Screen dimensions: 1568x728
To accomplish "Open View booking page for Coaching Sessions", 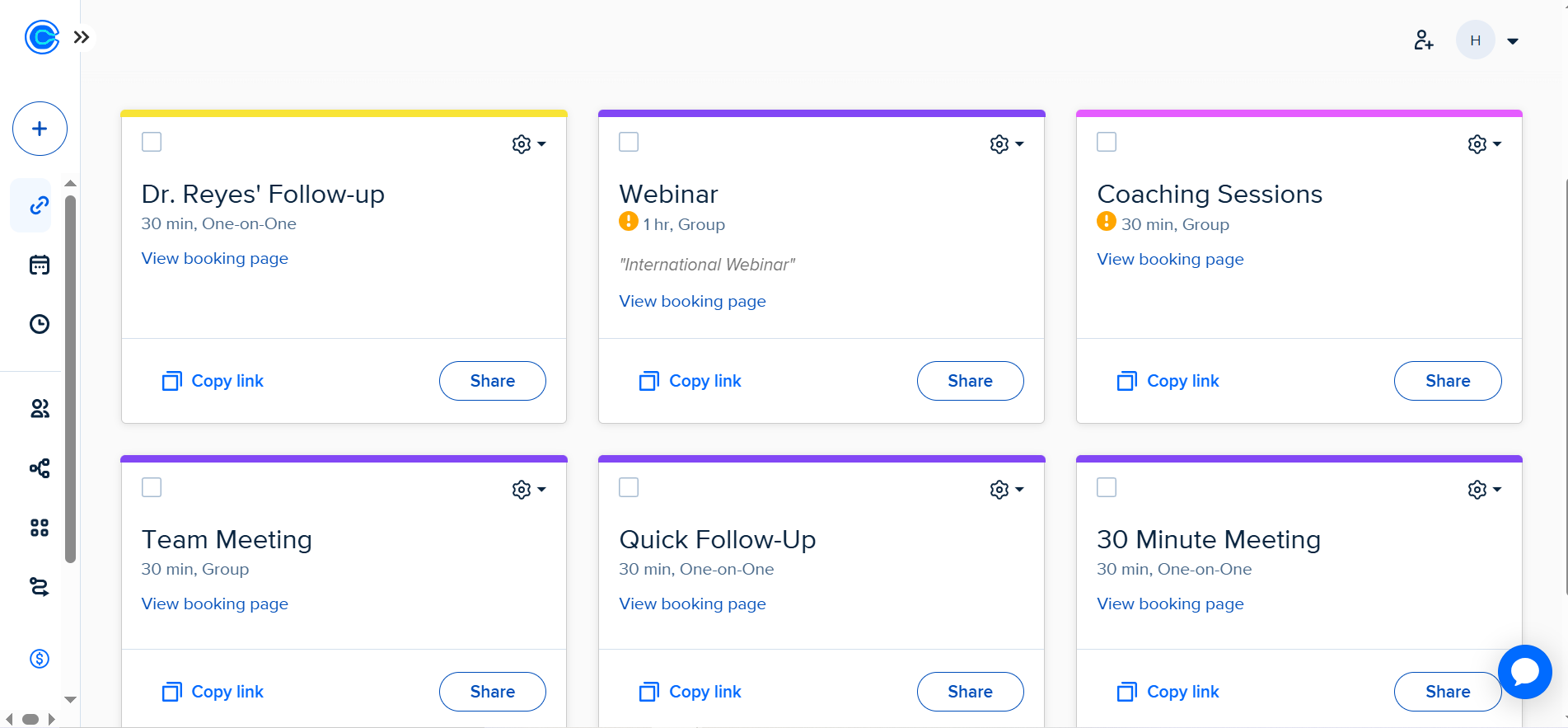I will pos(1170,259).
